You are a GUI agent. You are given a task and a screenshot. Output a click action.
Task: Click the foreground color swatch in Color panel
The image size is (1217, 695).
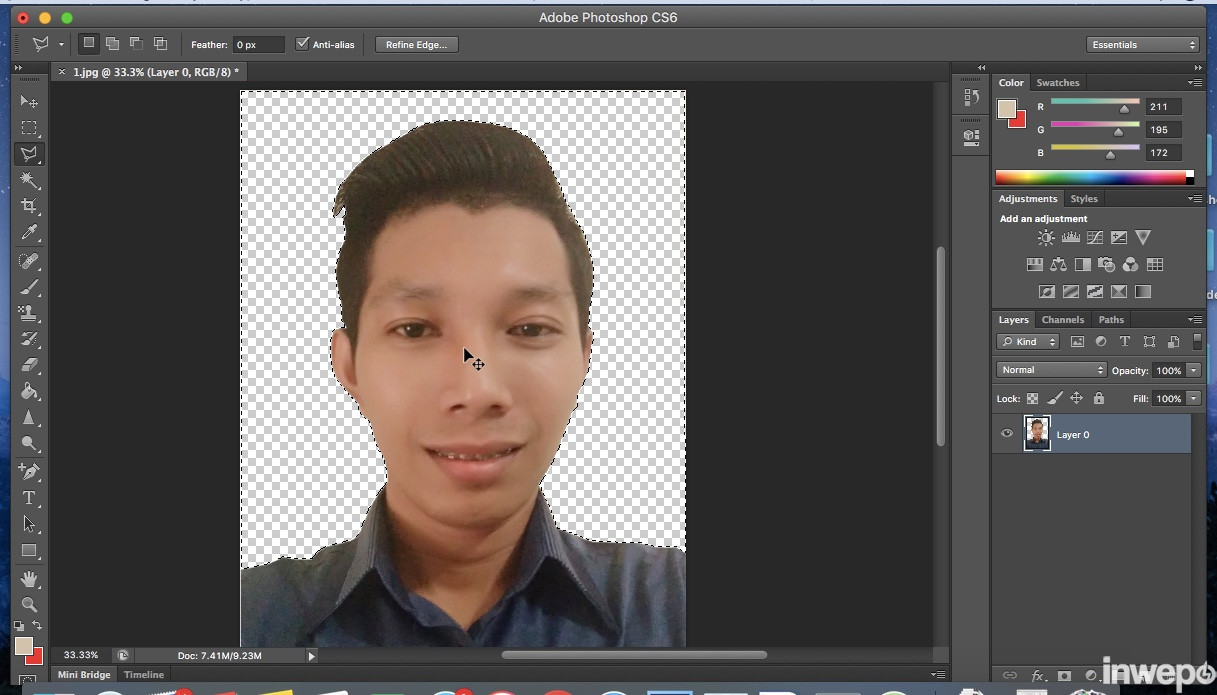(1006, 108)
